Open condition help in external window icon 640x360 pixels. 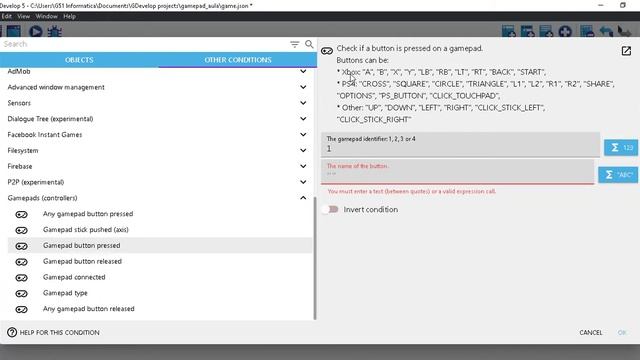(x=626, y=51)
